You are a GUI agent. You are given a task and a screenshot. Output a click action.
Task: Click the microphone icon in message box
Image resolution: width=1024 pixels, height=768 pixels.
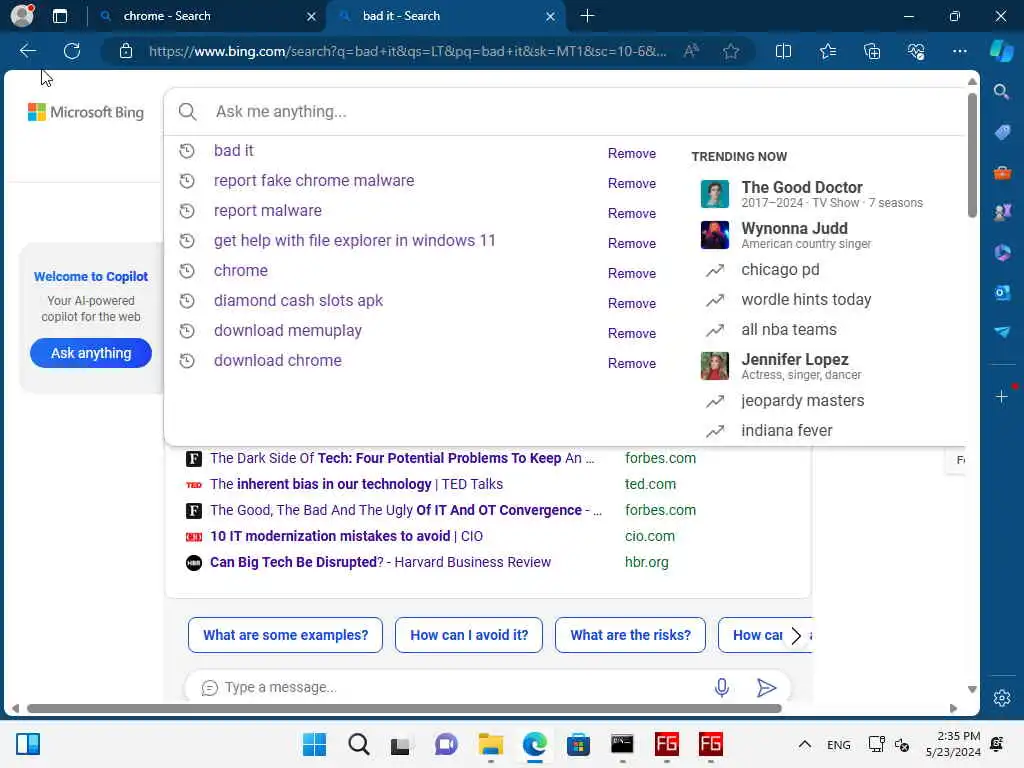coord(722,687)
